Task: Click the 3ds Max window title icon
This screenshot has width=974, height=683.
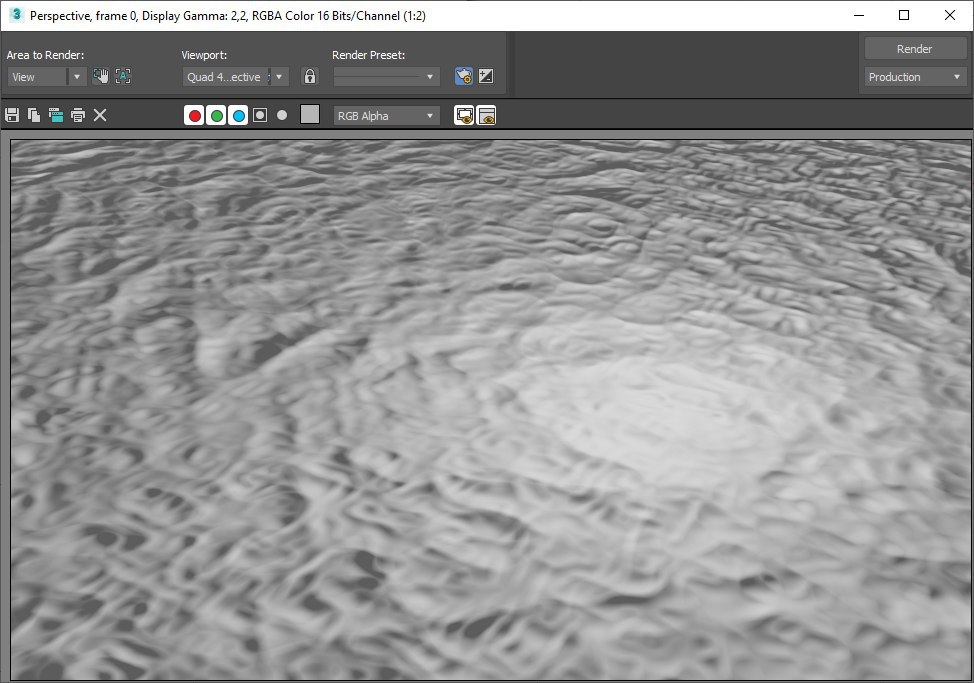Action: click(x=16, y=14)
